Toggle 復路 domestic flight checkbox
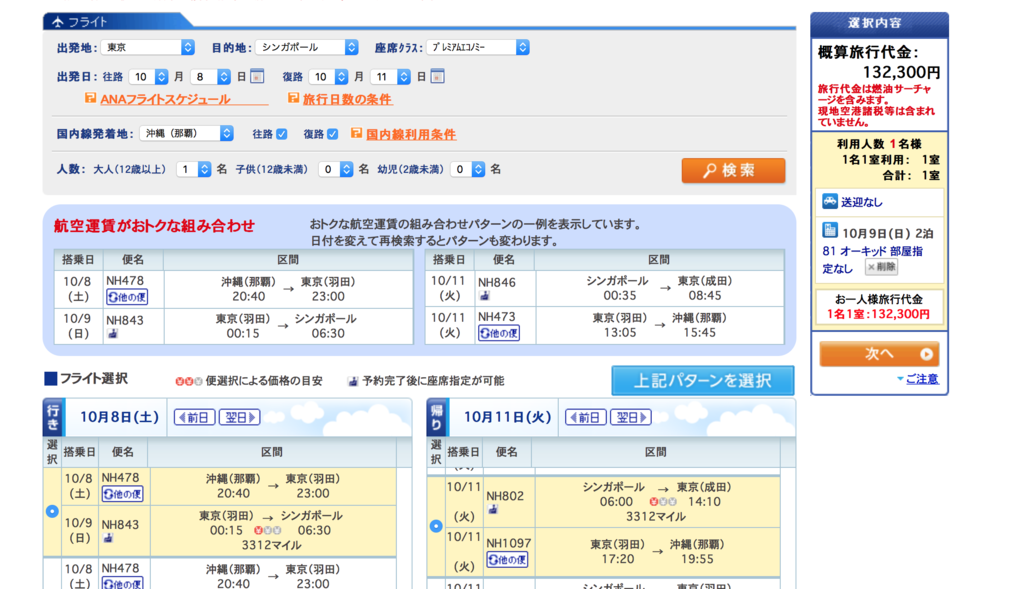Screen dimensions: 1024x589 (x=332, y=134)
